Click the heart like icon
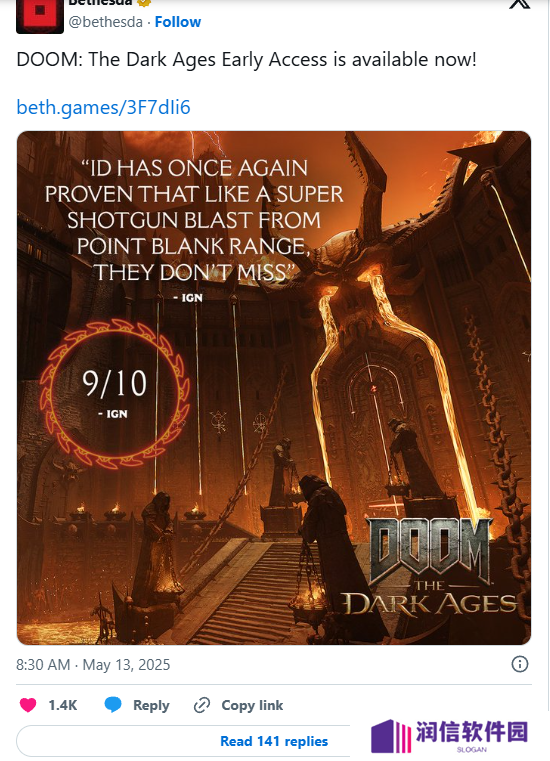The image size is (550, 761). point(28,705)
